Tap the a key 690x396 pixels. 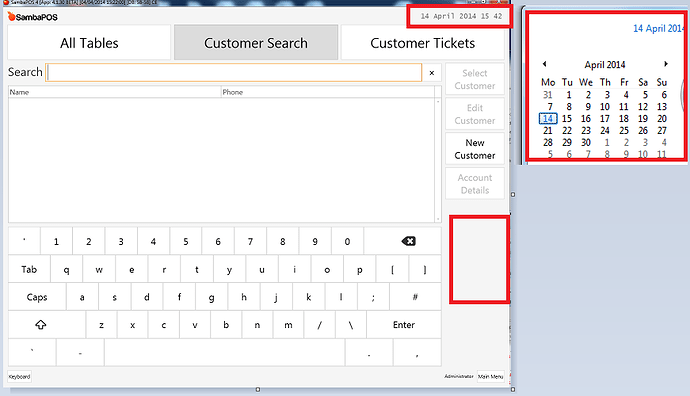pyautogui.click(x=82, y=297)
